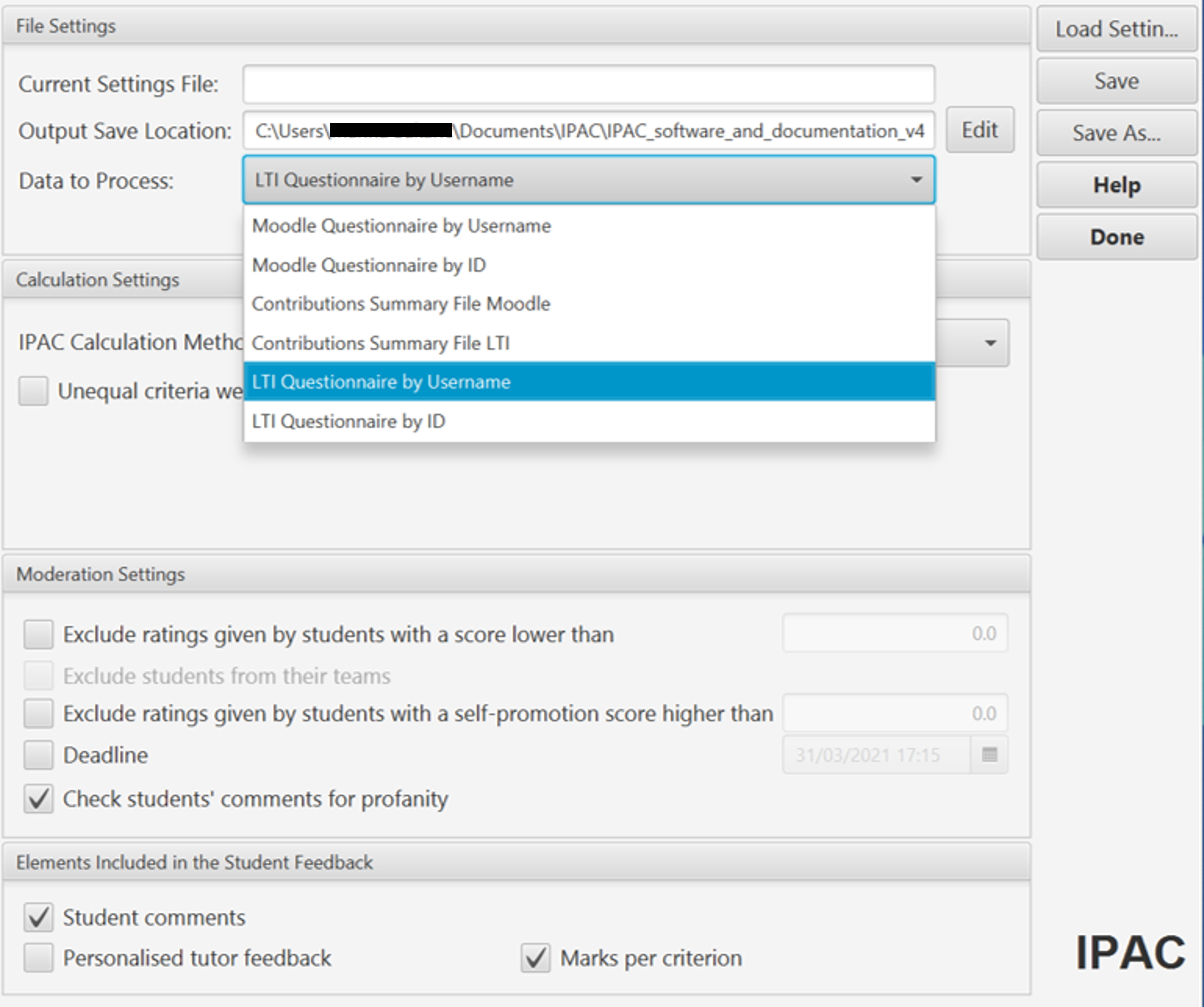Open the Help dialog

coord(1116,185)
